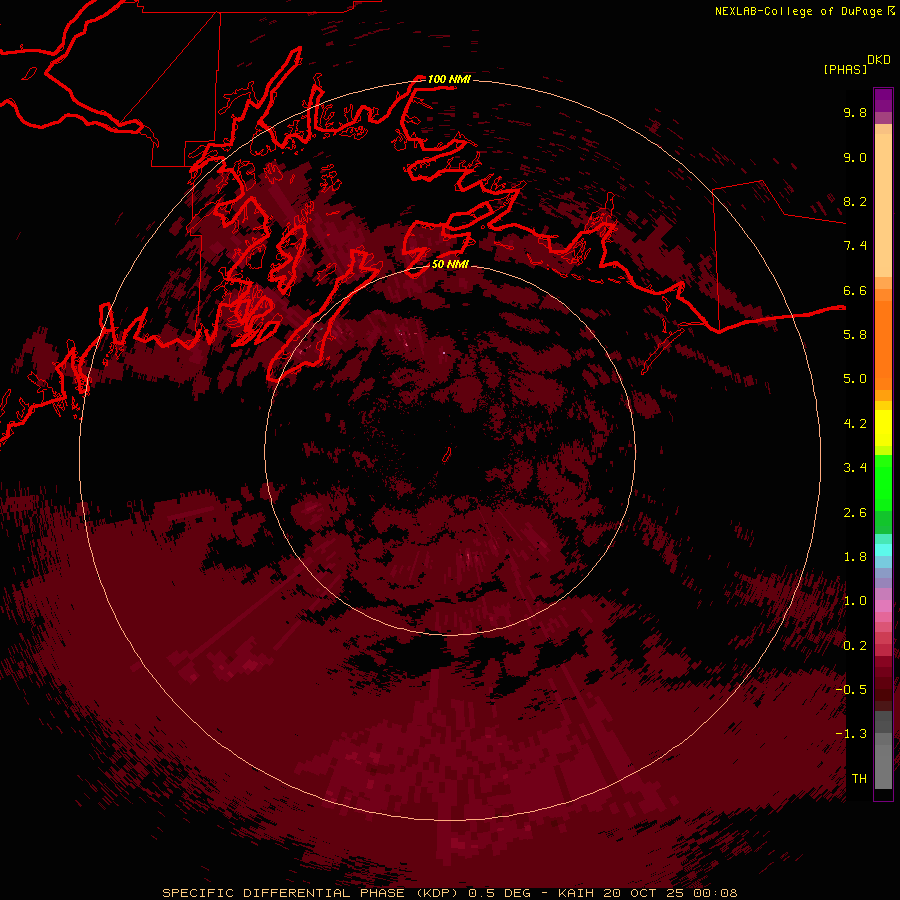Image resolution: width=900 pixels, height=900 pixels.
Task: Click the 0.2 scale value
Action: coord(855,646)
